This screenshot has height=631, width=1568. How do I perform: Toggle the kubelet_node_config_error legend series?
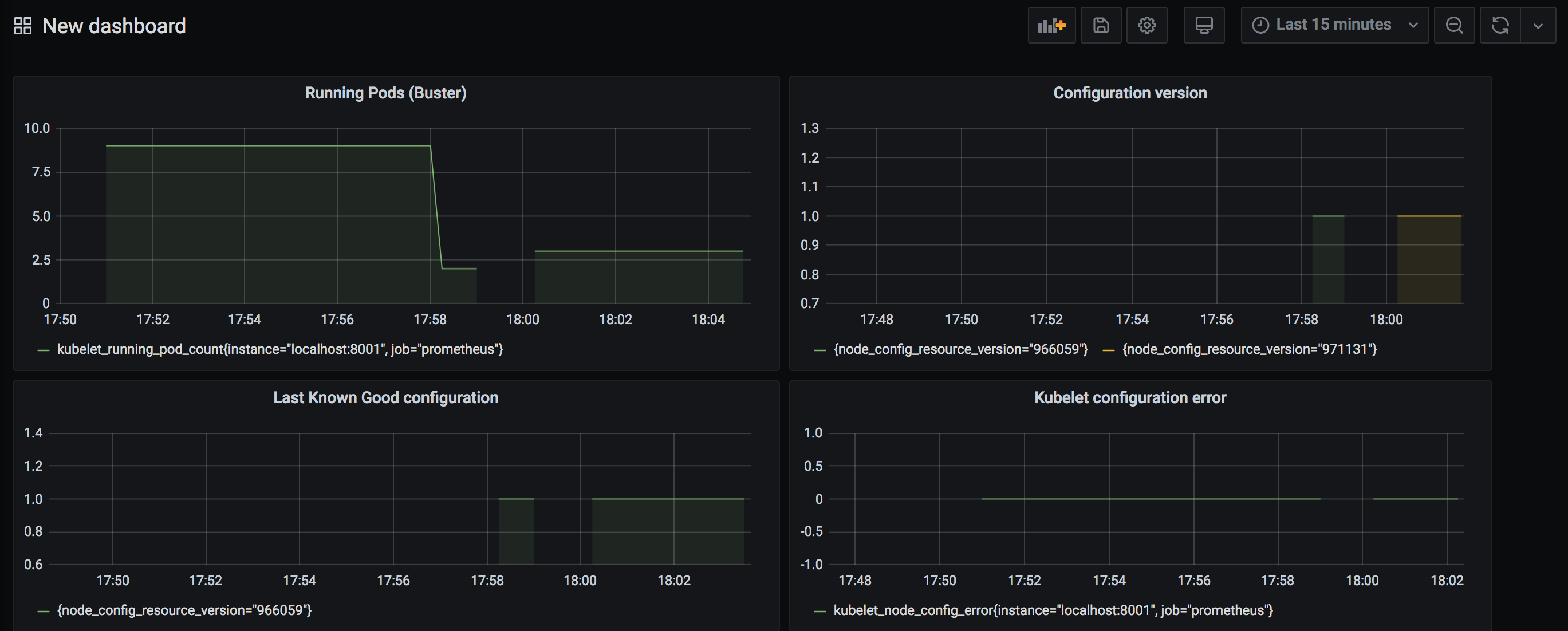1053,610
